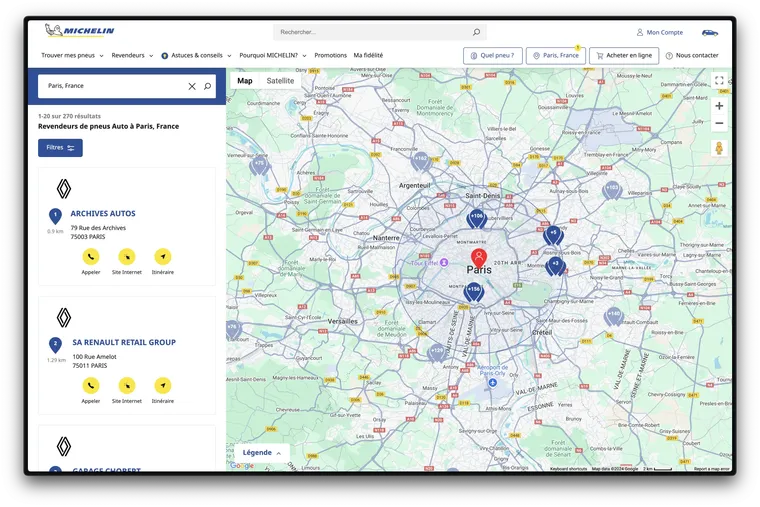This screenshot has width=760, height=507.
Task: Clear dealer search with X icon
Action: coord(192,86)
